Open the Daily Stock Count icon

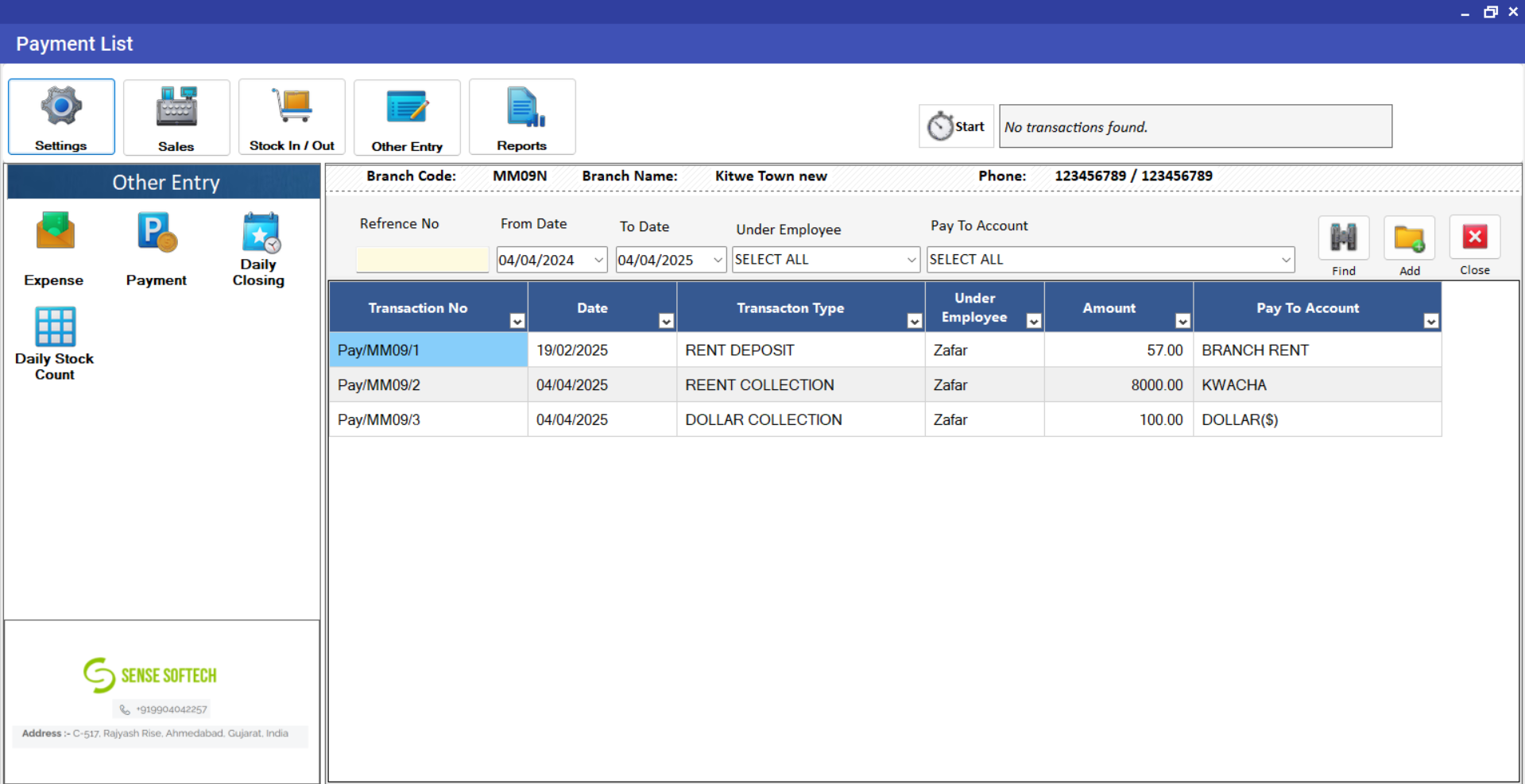point(55,344)
